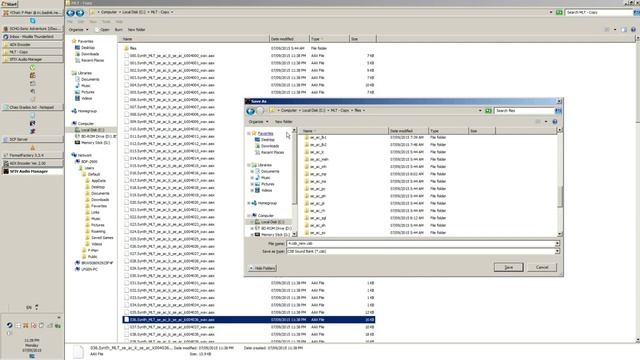Expand Homegroup in the Save As tree
Image resolution: width=640 pixels, height=360 pixels.
click(249, 203)
